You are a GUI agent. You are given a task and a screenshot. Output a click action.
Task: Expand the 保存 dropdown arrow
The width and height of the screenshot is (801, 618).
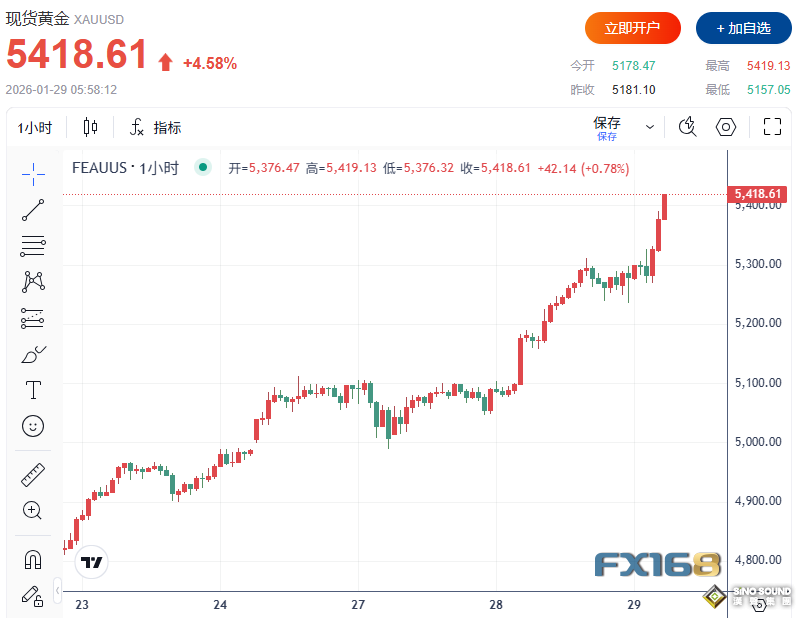pyautogui.click(x=650, y=128)
